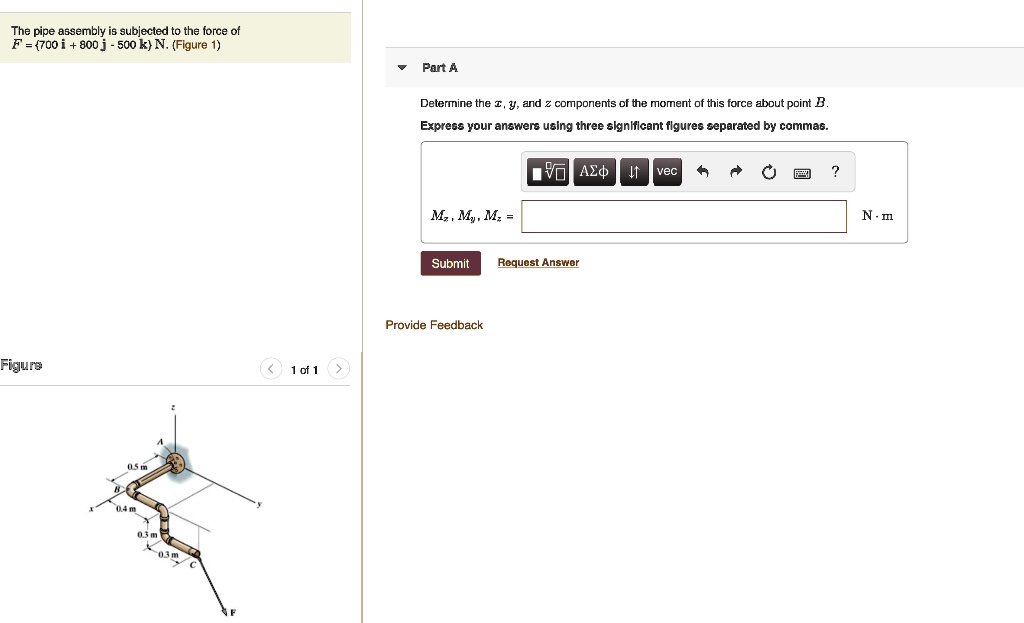1024x623 pixels.
Task: Request the answer for Part A
Action: click(x=538, y=262)
